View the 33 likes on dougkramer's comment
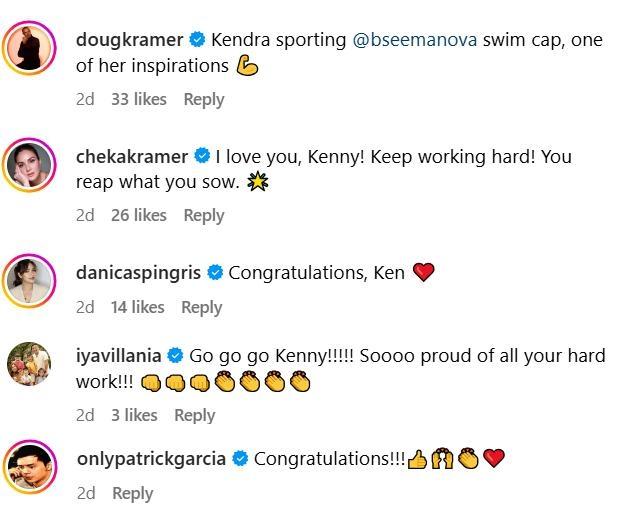This screenshot has width=625, height=529. (x=139, y=99)
